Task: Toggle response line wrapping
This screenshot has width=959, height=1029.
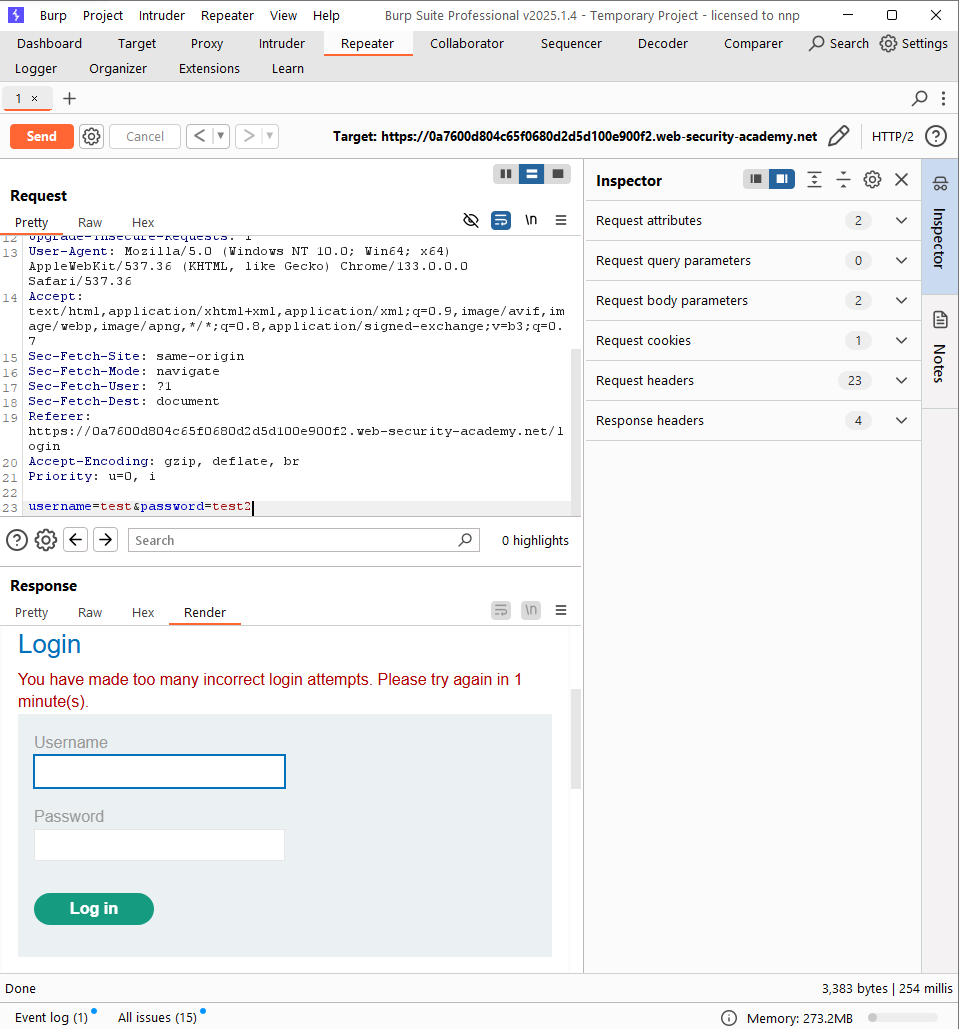Action: coord(501,610)
